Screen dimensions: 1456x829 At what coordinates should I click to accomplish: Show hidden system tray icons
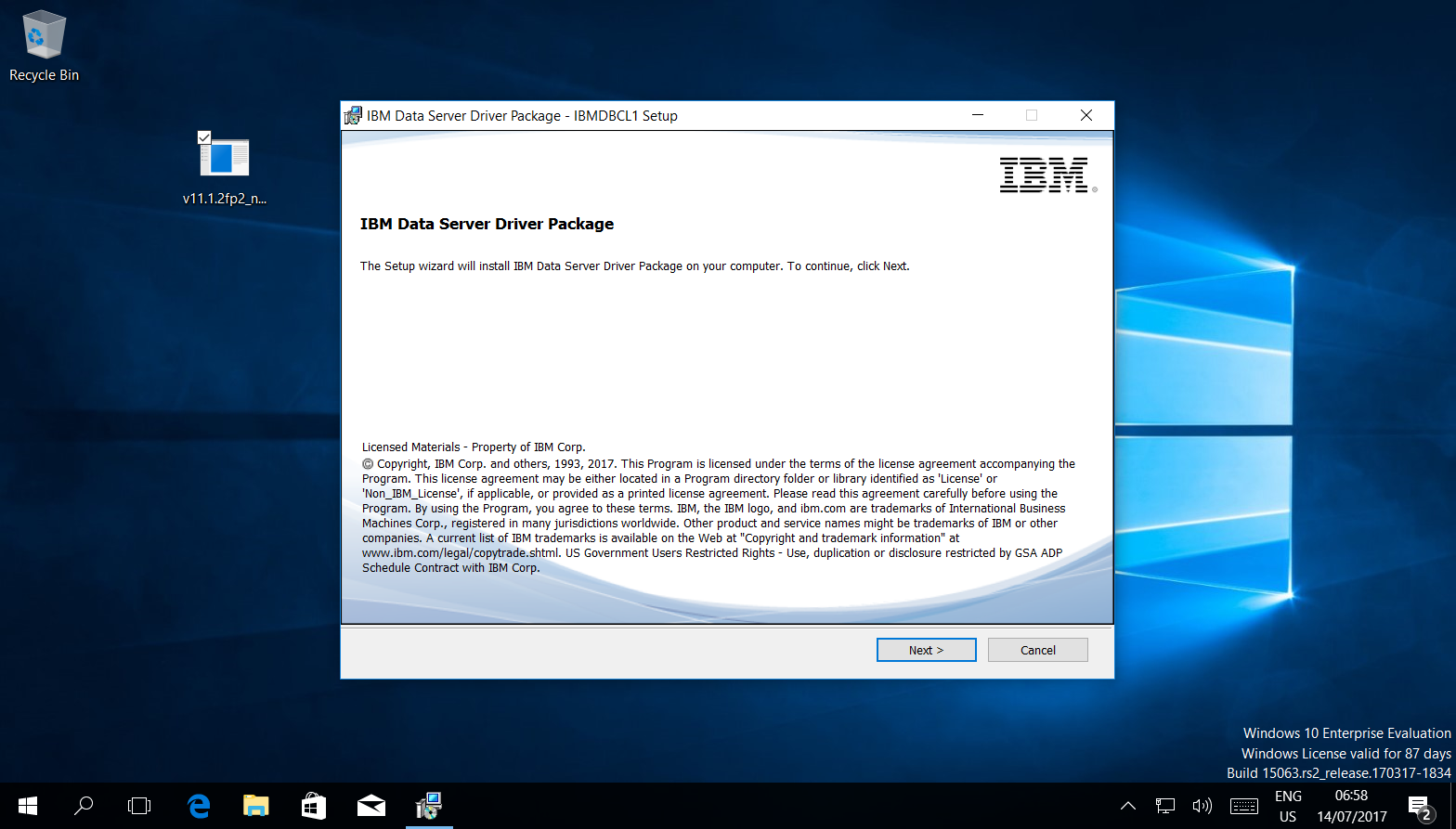pos(1128,806)
